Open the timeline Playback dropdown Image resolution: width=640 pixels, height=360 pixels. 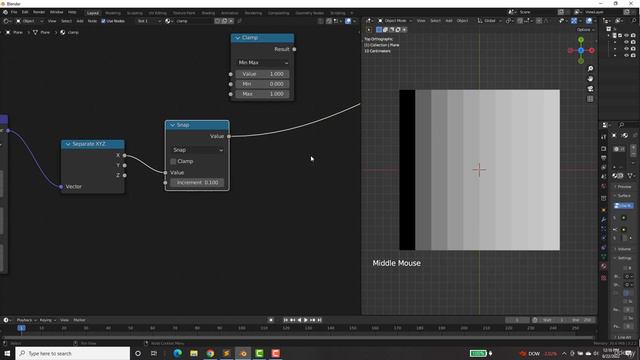pyautogui.click(x=26, y=320)
